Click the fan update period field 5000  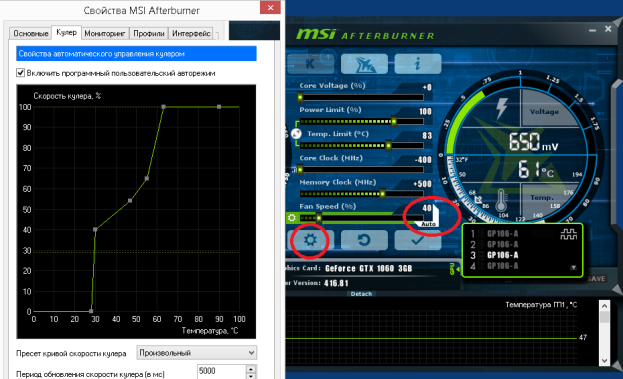221,371
